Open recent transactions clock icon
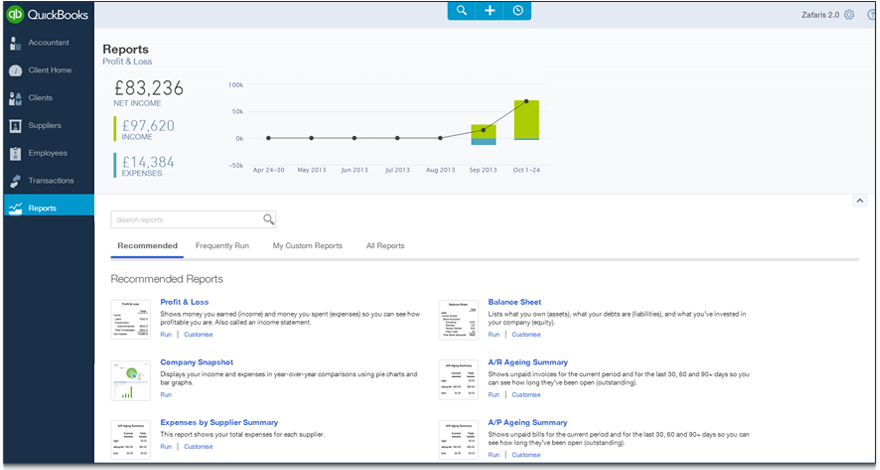 (517, 11)
